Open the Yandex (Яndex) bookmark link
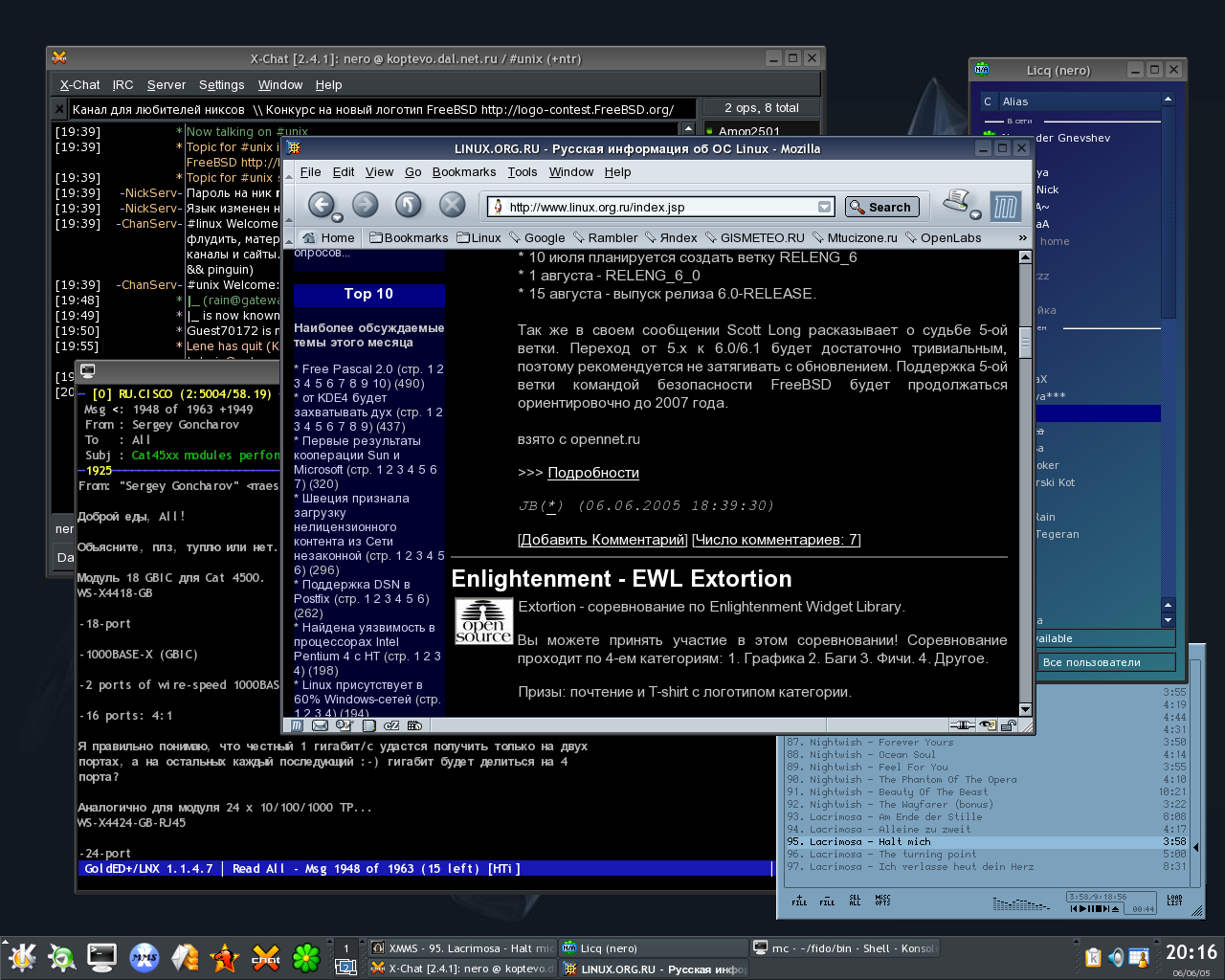This screenshot has height=980, width=1225. [671, 237]
